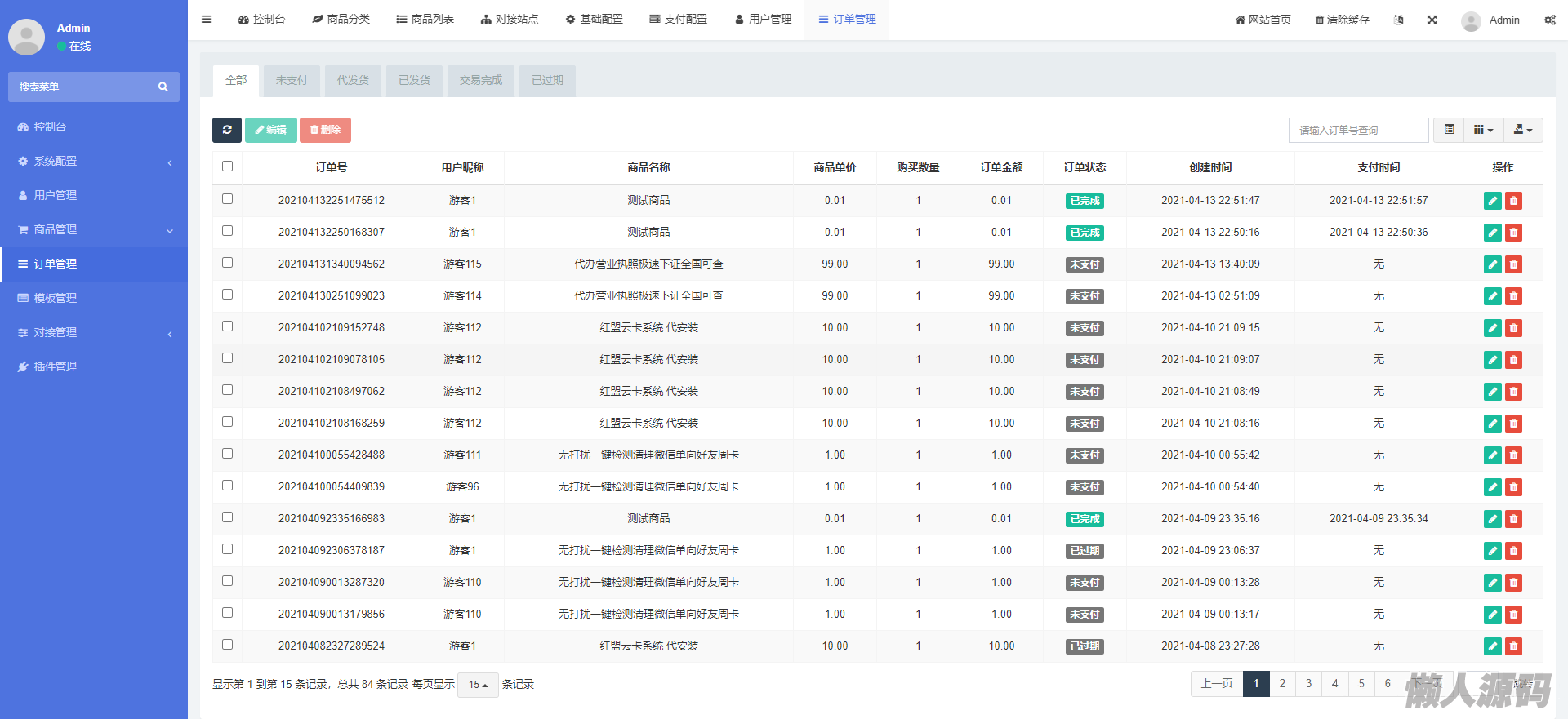Click red delete icon for order 202104082327289524

pos(1513,646)
